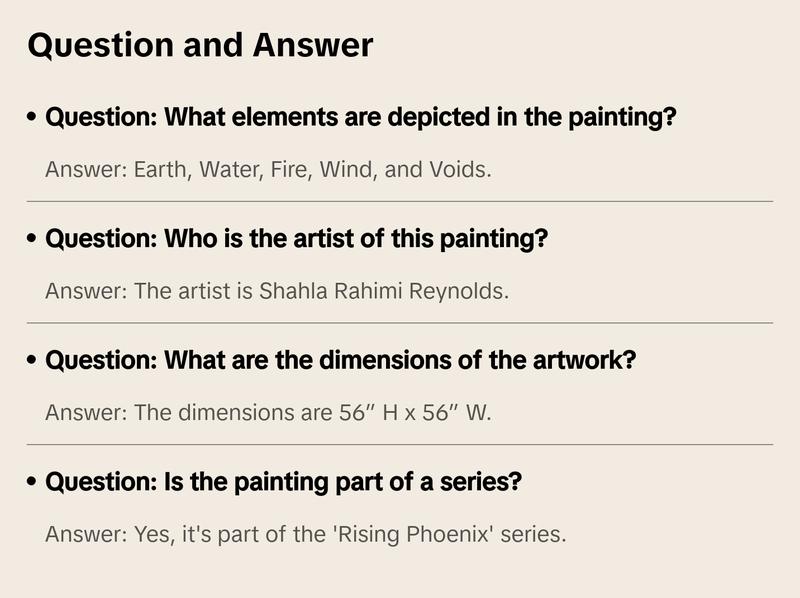Click the divider line below the artist answer
Image resolution: width=800 pixels, height=598 pixels.
point(400,323)
